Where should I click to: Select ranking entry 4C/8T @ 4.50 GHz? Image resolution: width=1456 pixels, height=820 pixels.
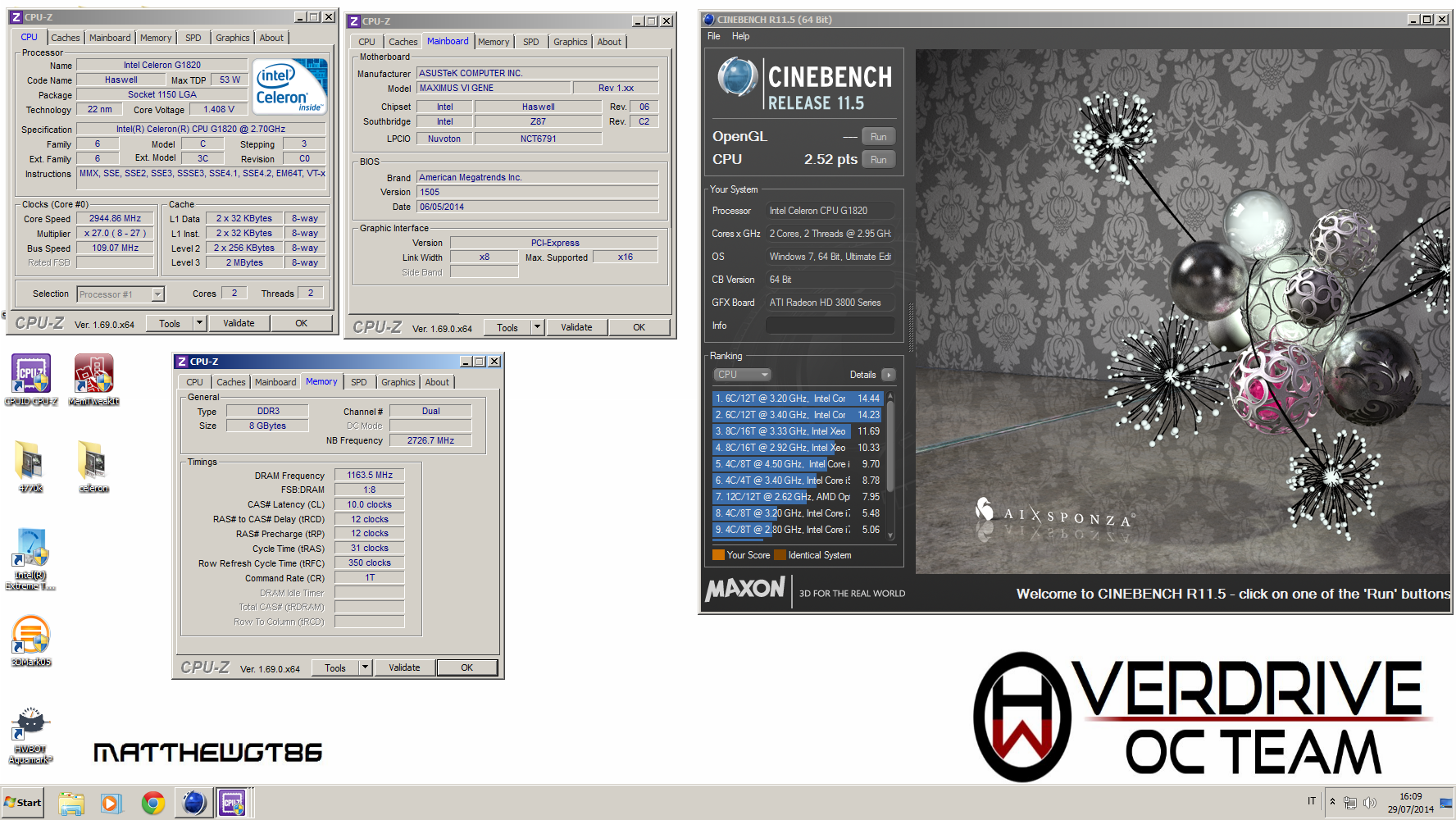[x=798, y=464]
